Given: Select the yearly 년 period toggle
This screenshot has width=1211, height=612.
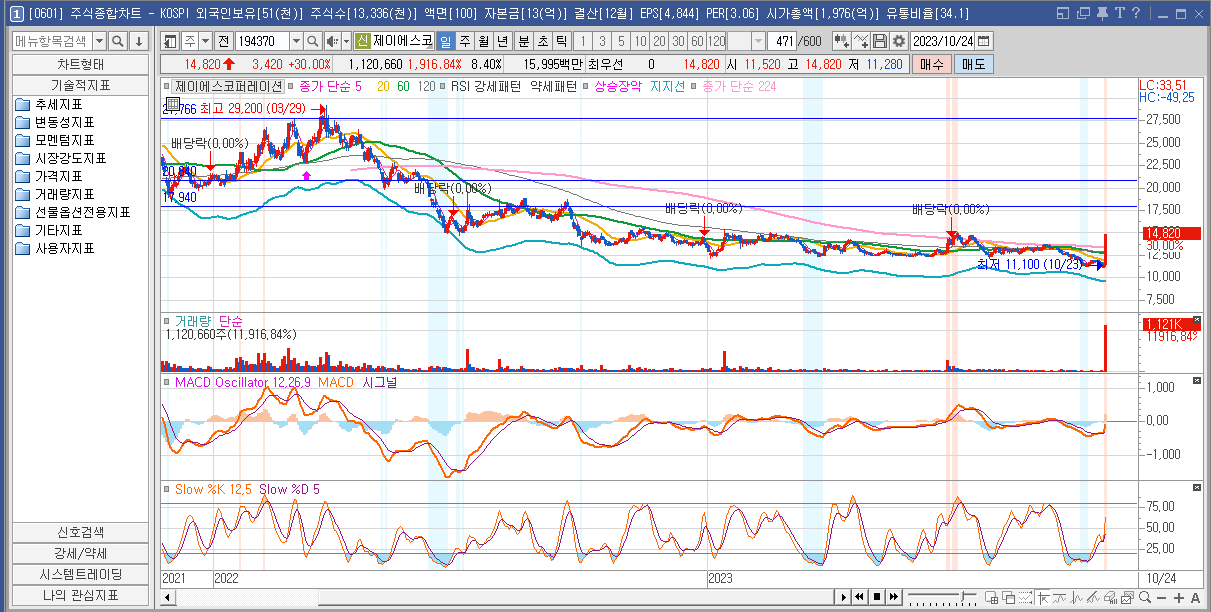Looking at the screenshot, I should click(x=502, y=41).
